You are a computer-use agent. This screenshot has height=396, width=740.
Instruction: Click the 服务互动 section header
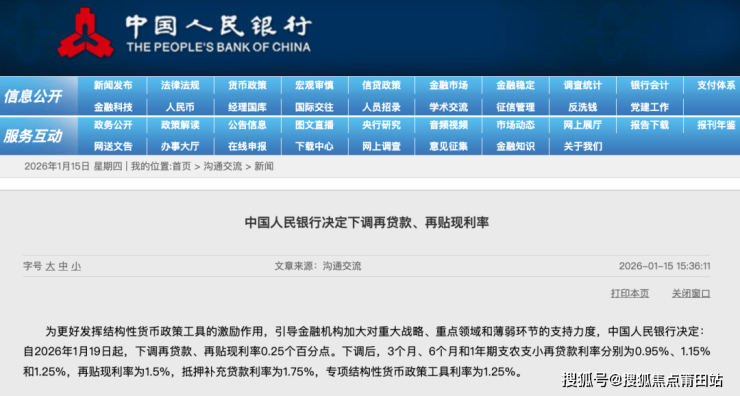pos(33,136)
